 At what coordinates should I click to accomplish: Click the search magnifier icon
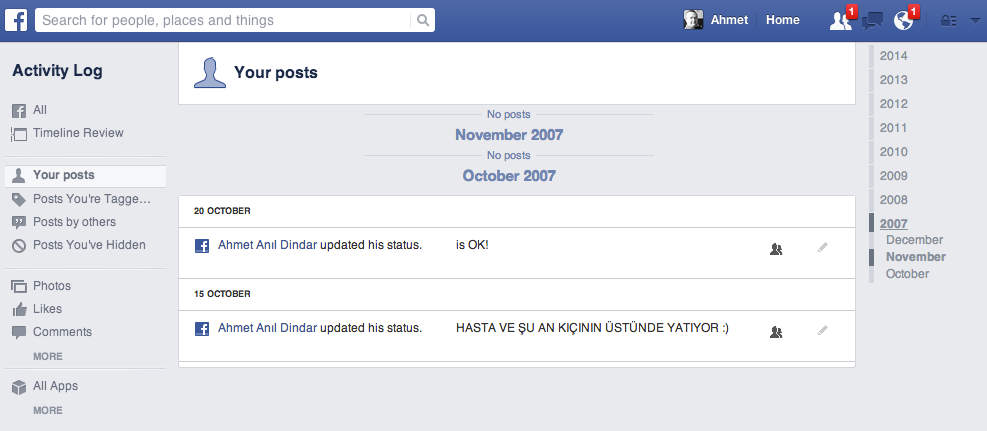tap(422, 20)
